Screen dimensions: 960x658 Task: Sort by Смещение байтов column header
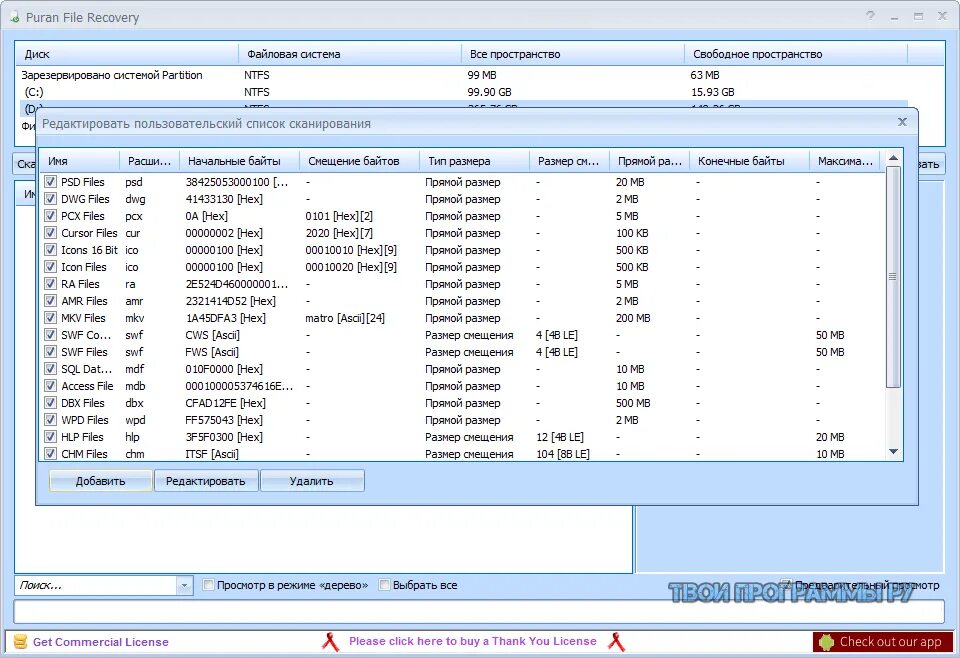point(359,161)
